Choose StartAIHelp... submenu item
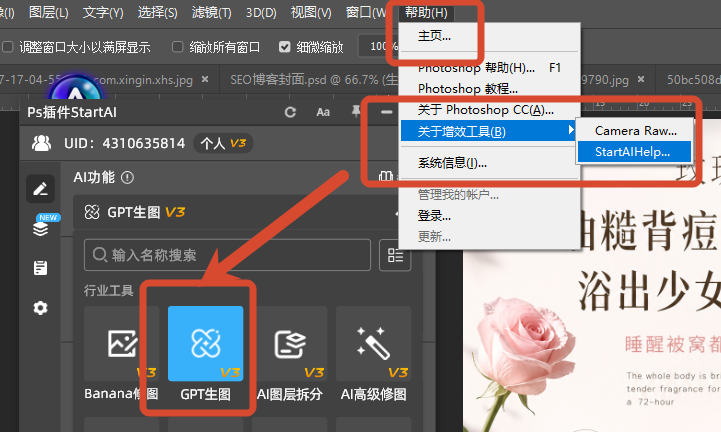The width and height of the screenshot is (721, 432). click(634, 152)
